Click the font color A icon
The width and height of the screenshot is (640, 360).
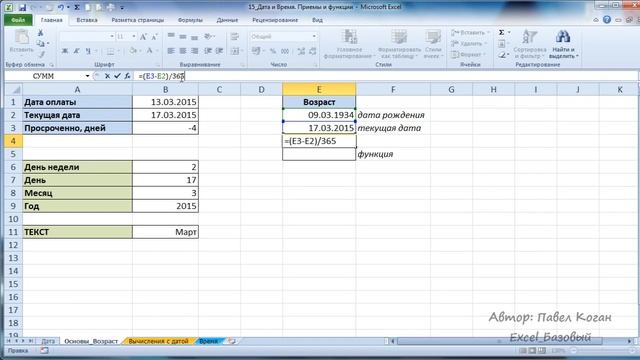149,51
